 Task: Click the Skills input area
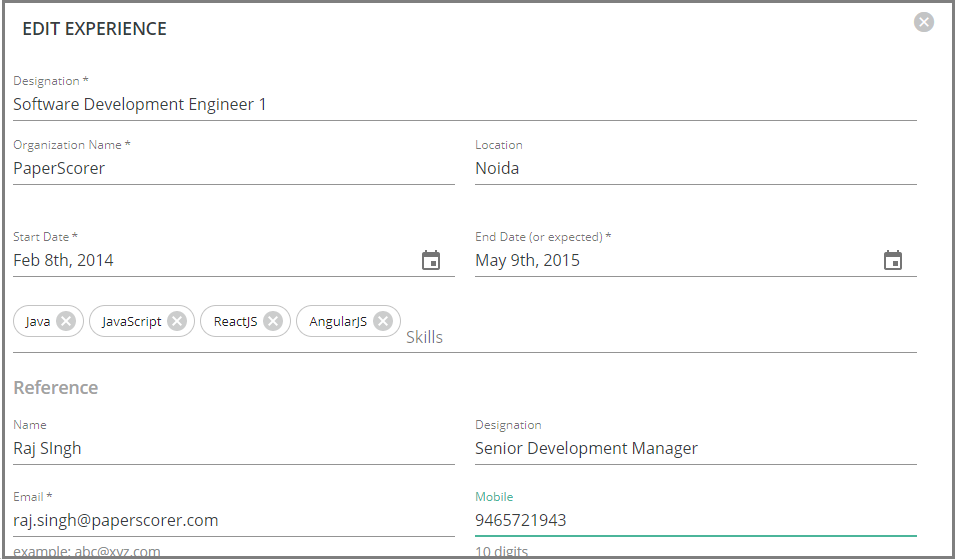click(660, 337)
